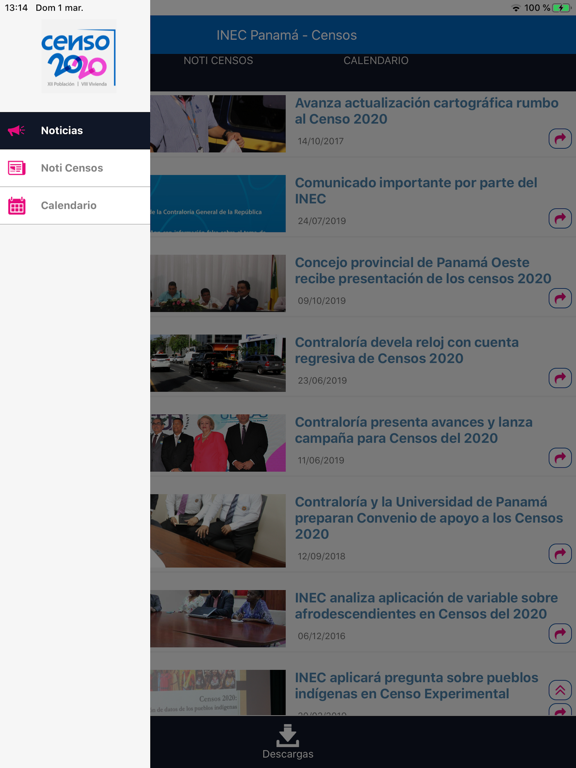
Task: Tap the battery indicator in status bar
Action: (561, 8)
